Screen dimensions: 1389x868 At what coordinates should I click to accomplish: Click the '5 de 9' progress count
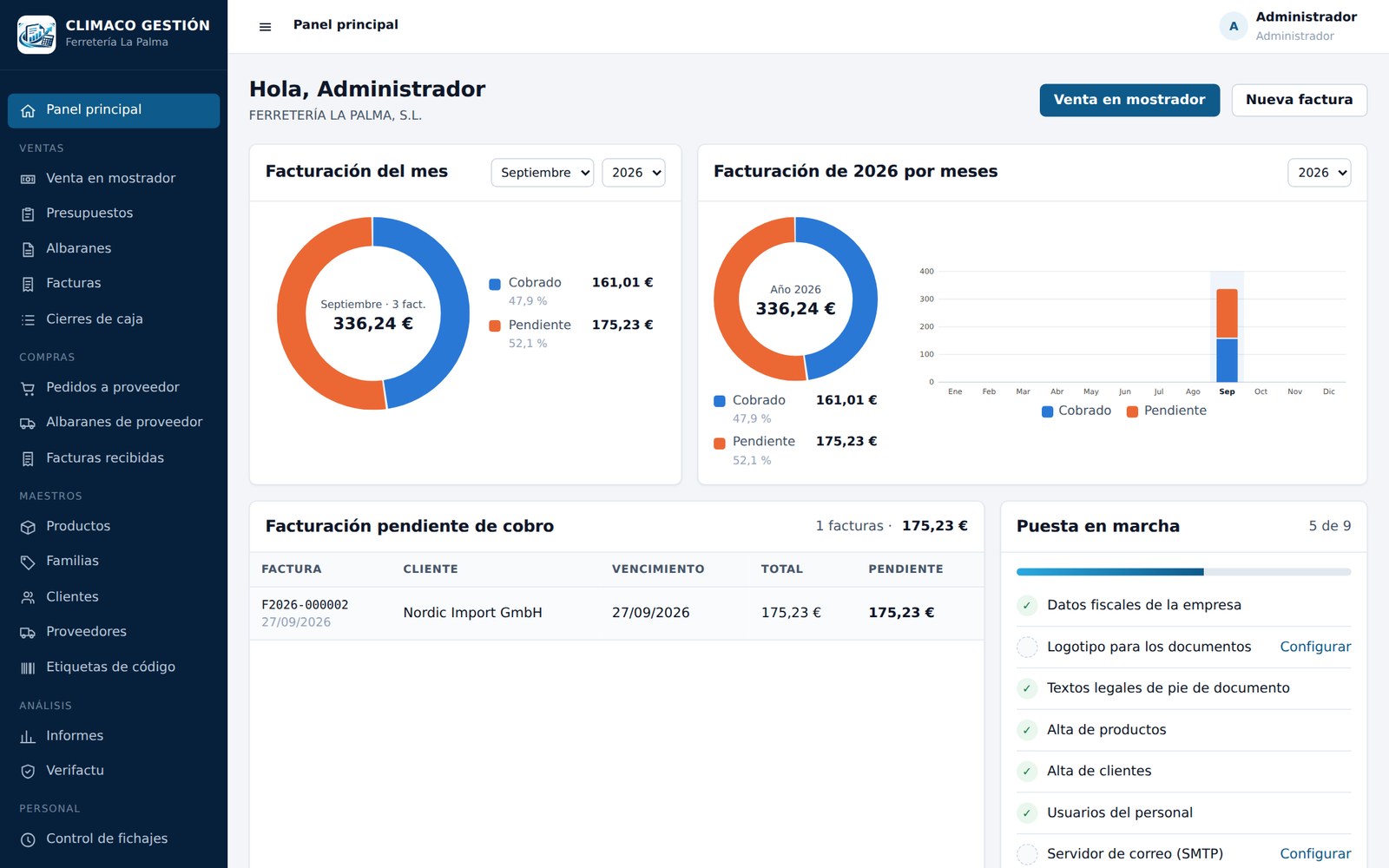[x=1330, y=526]
